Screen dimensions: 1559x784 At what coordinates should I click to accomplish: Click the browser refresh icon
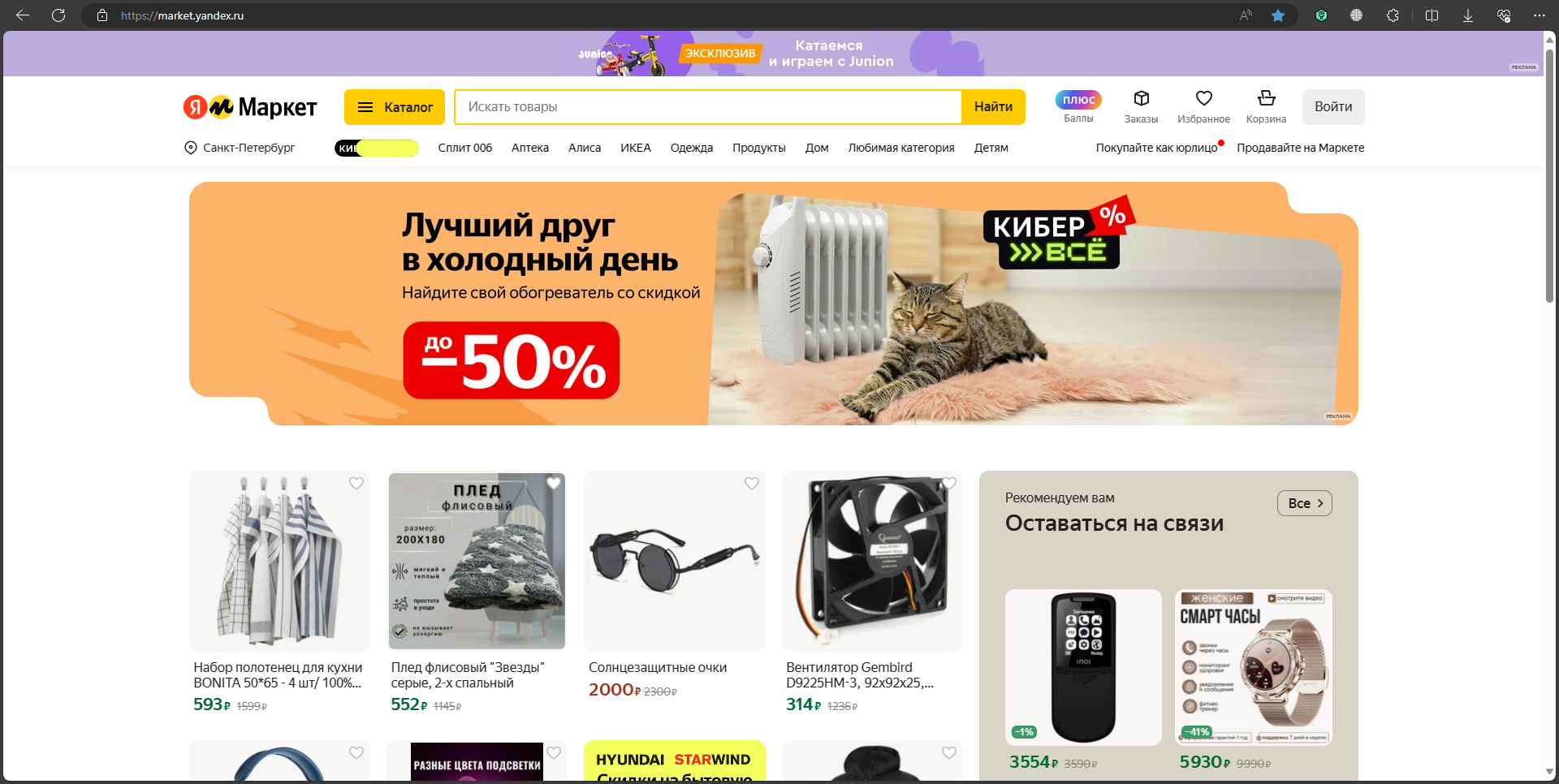coord(58,15)
